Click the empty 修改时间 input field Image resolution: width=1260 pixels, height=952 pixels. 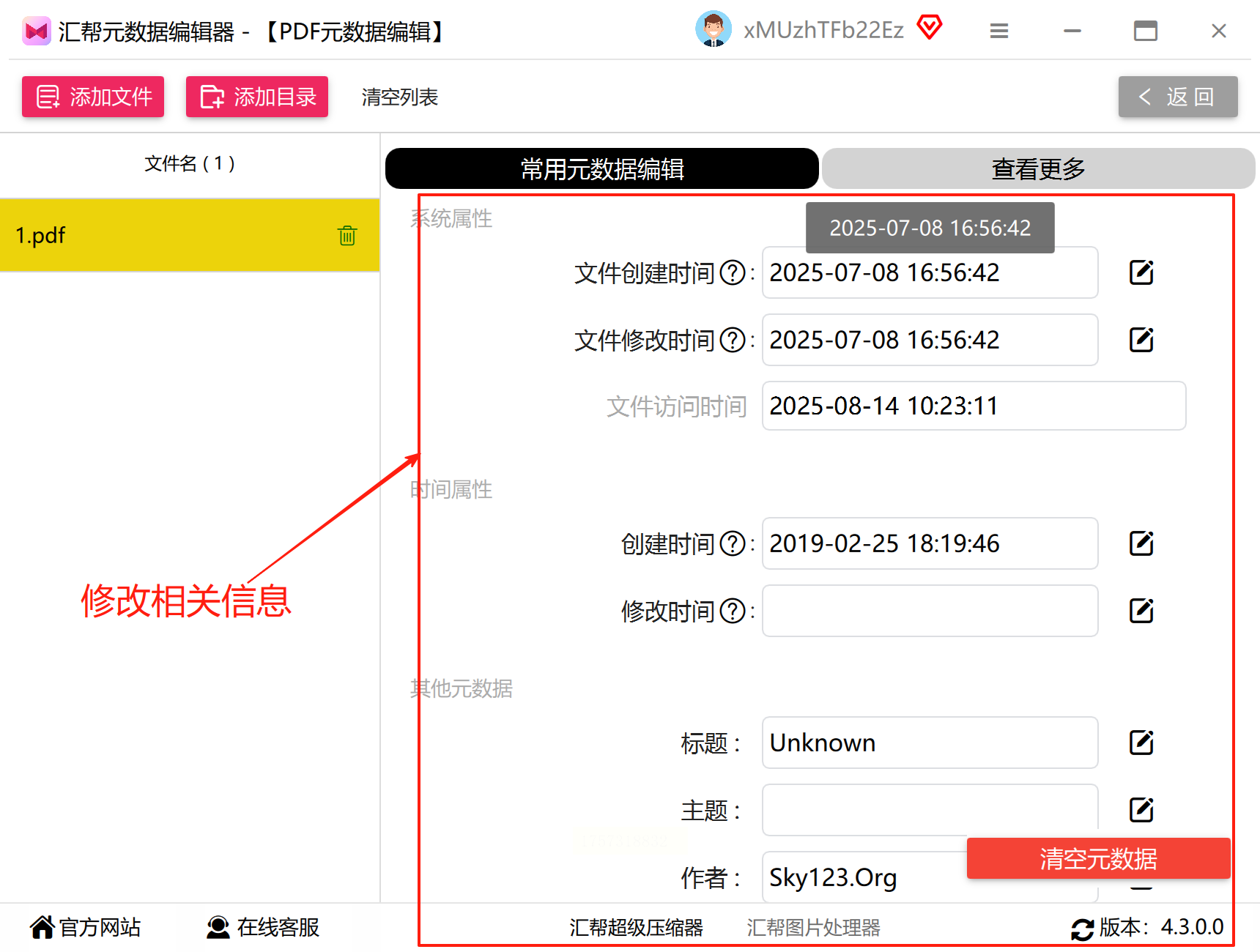coord(930,611)
